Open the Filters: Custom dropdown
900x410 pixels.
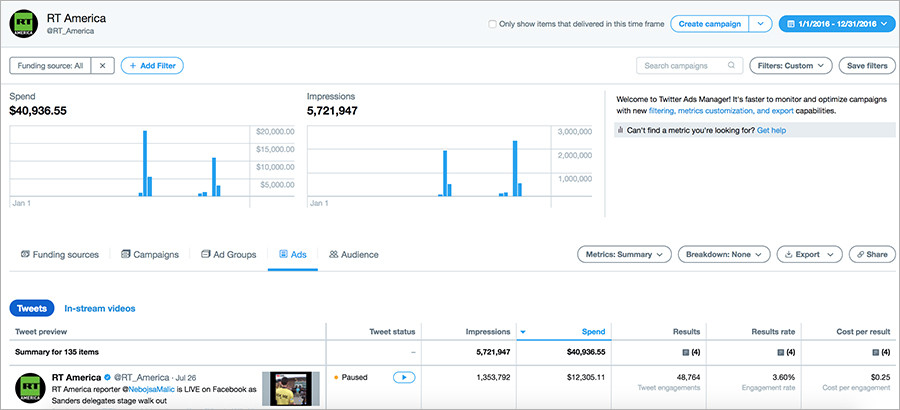pos(790,65)
